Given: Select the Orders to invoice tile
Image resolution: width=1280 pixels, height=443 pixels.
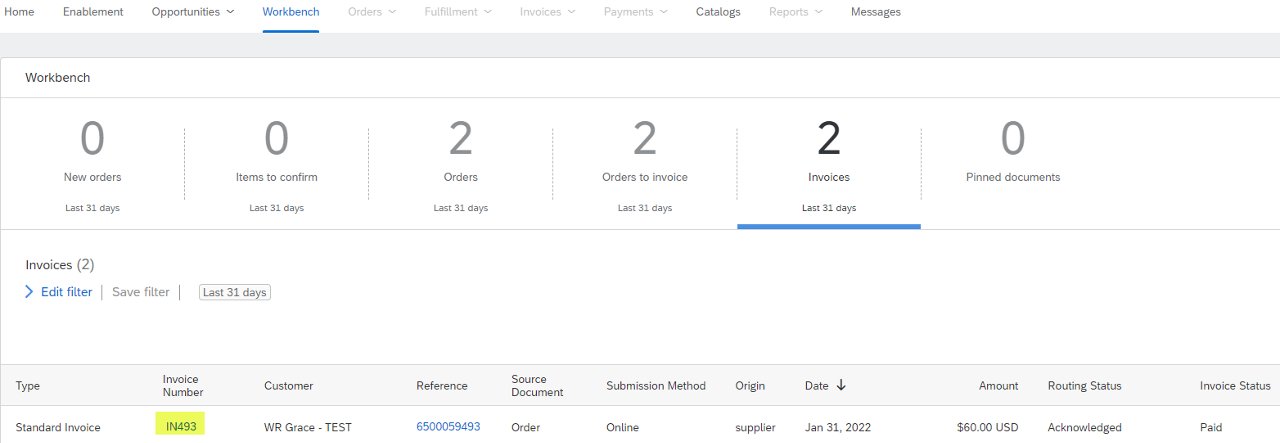Looking at the screenshot, I should point(644,164).
